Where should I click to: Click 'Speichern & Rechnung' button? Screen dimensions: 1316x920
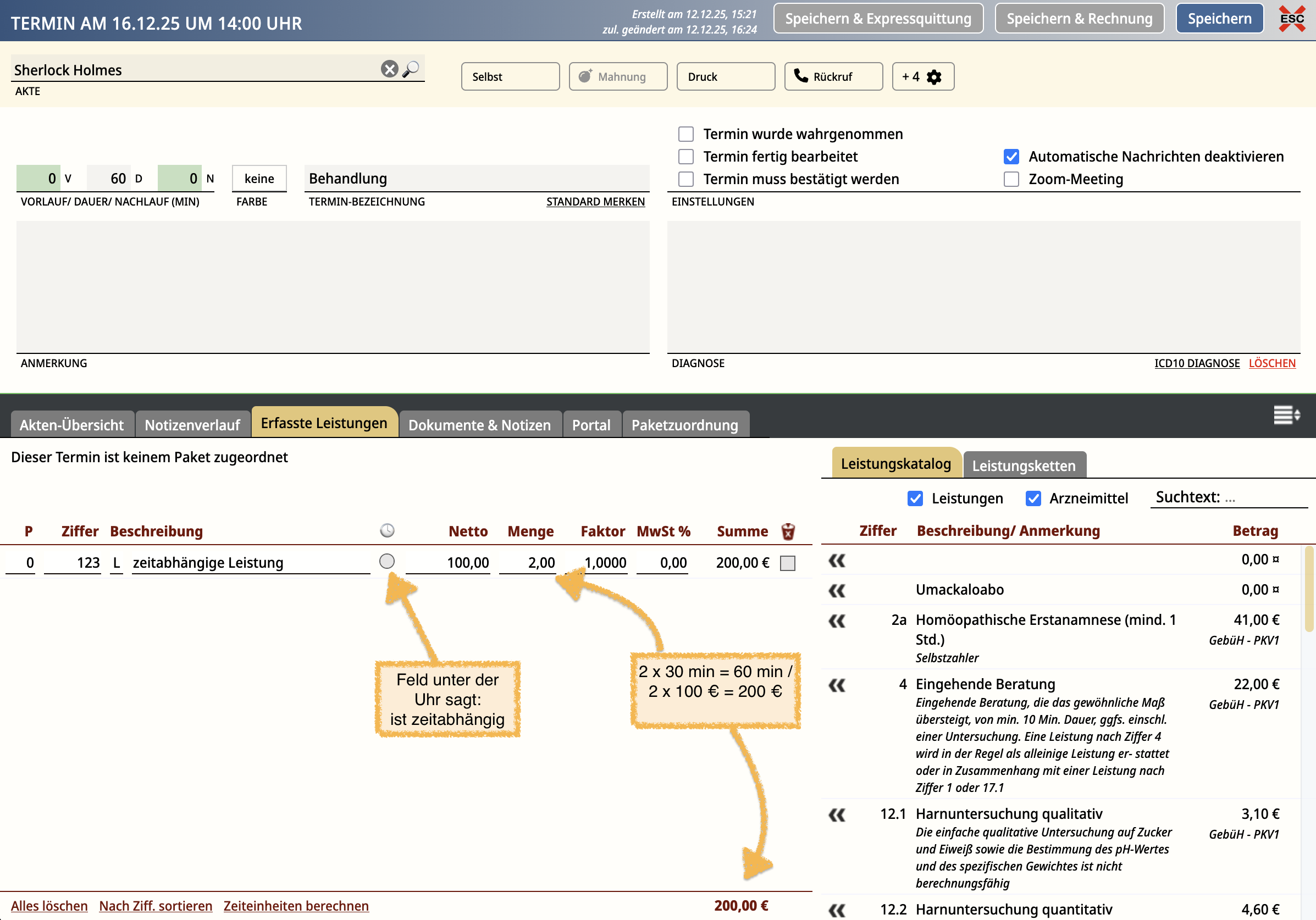(1079, 19)
